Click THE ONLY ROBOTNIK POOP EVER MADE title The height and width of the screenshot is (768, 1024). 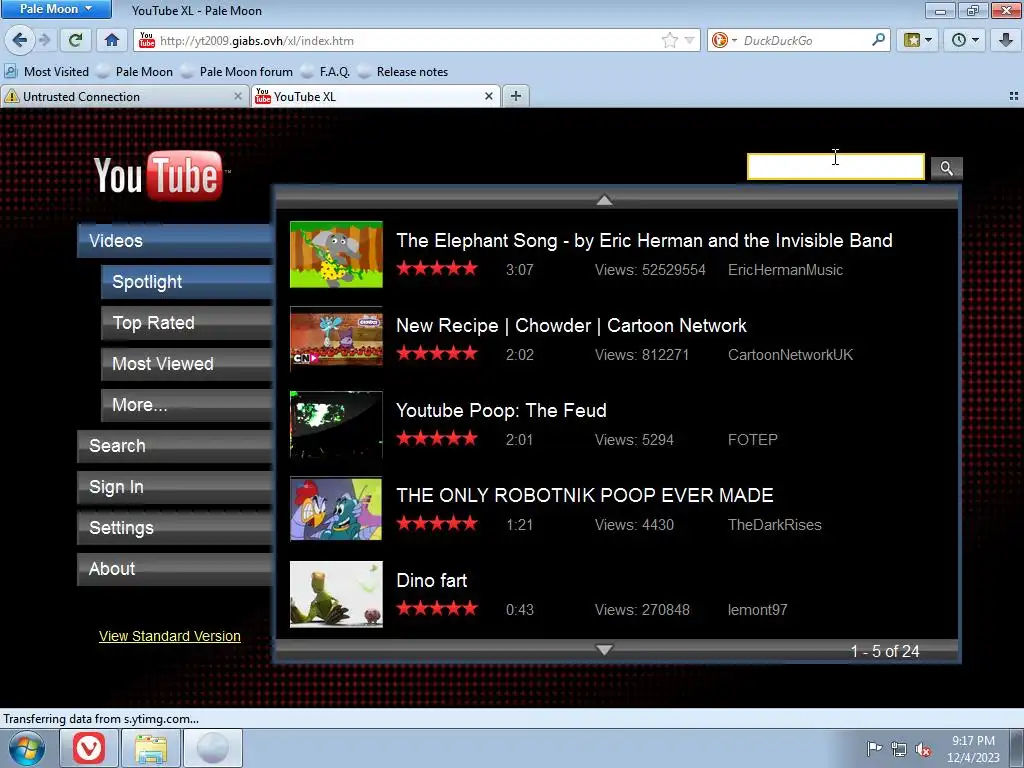pyautogui.click(x=584, y=495)
